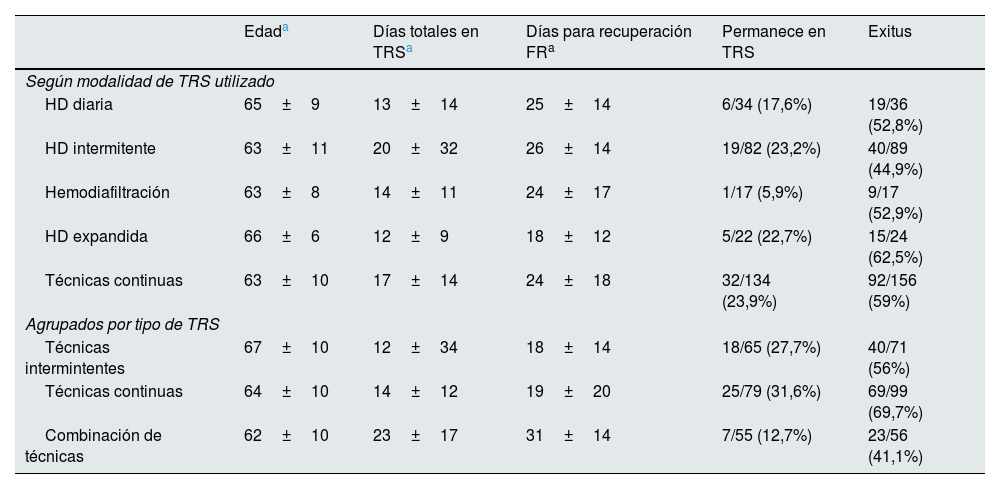Click the Exitus column header

pos(890,32)
